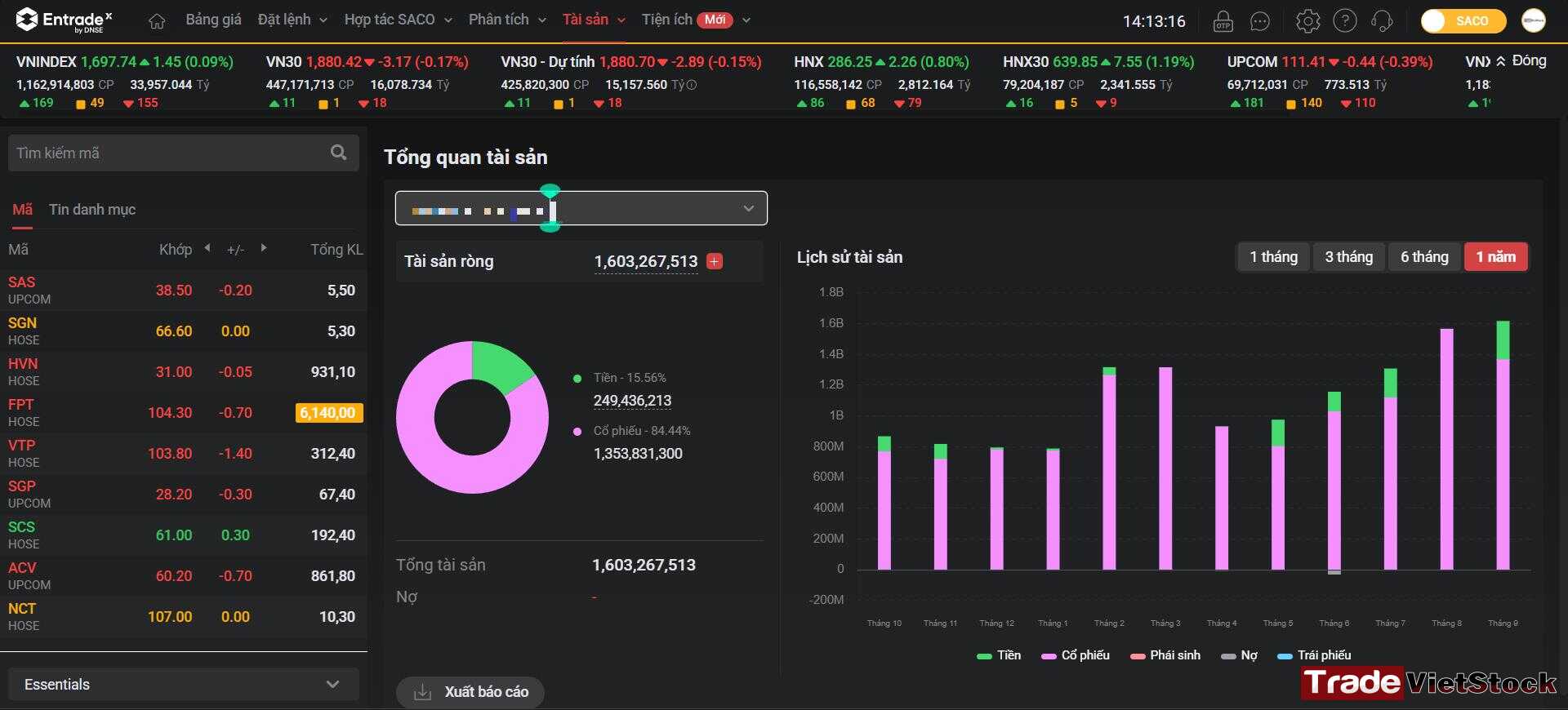Click the red plus beside net assets
1568x710 pixels.
tap(715, 261)
